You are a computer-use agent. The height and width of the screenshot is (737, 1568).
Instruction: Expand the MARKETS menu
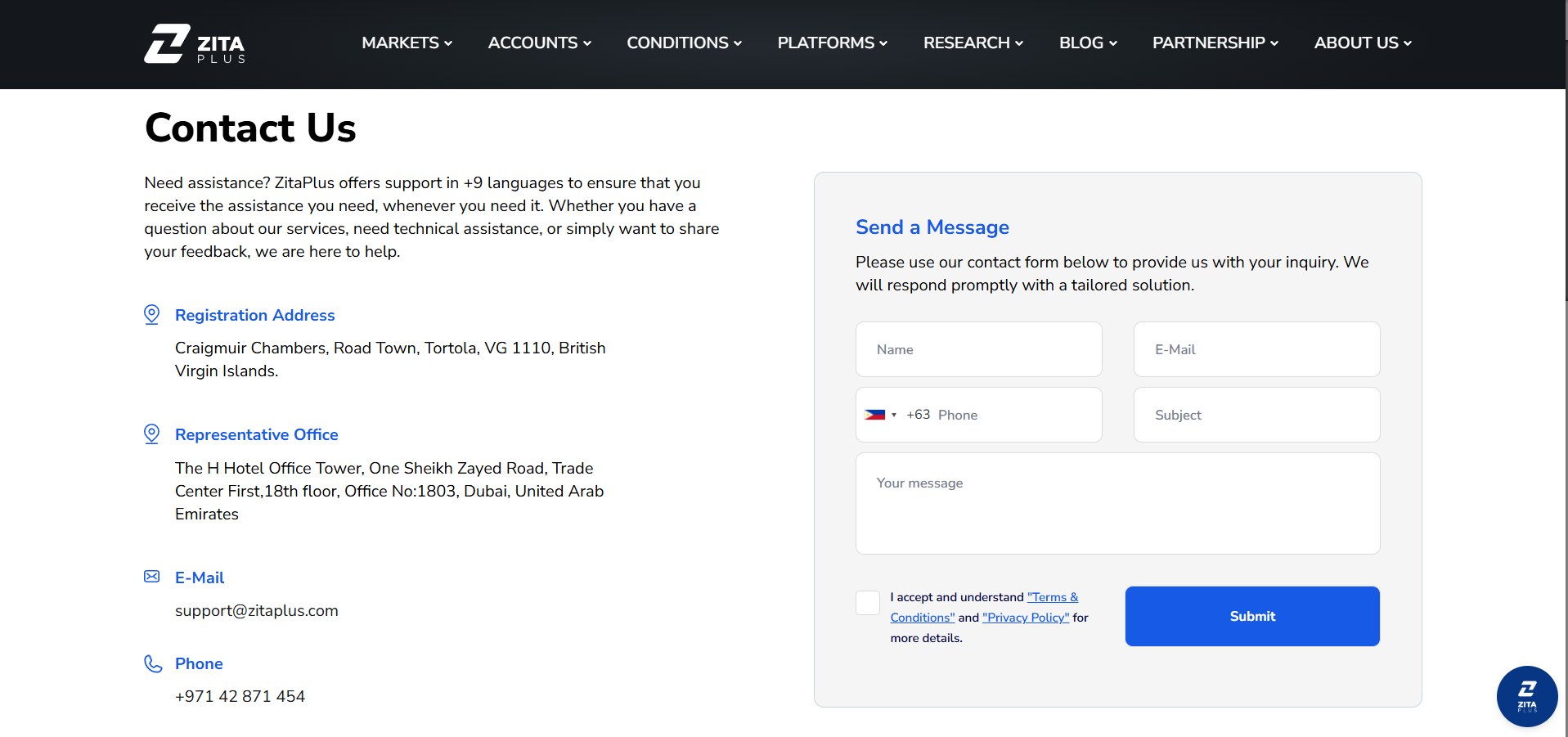tap(407, 43)
